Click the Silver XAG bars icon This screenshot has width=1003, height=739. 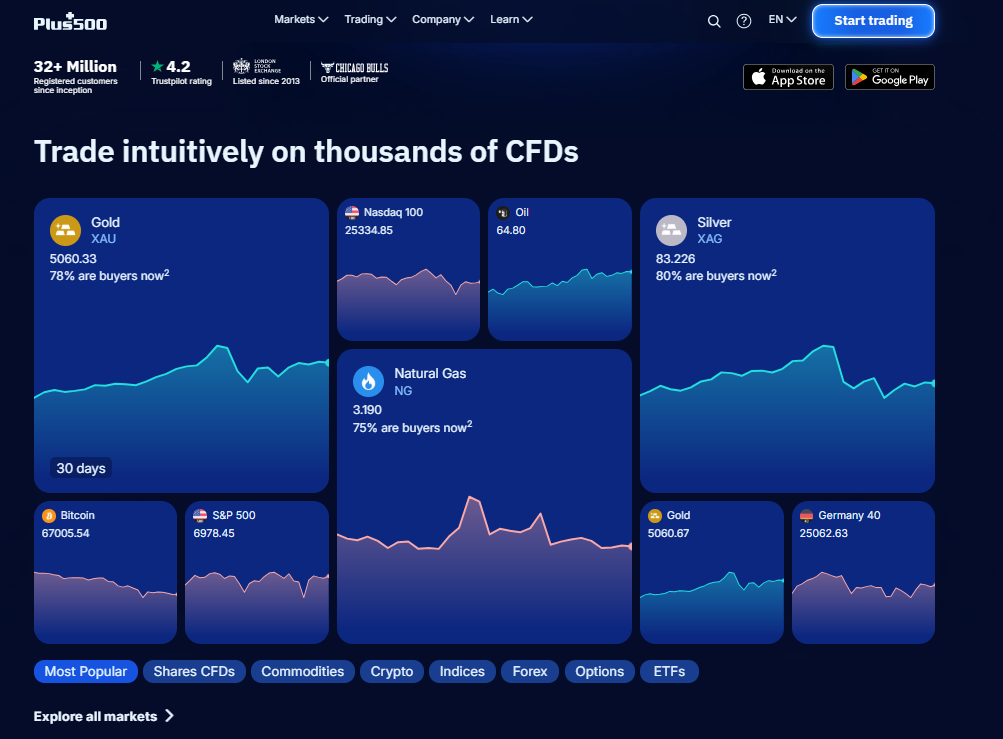[x=671, y=230]
